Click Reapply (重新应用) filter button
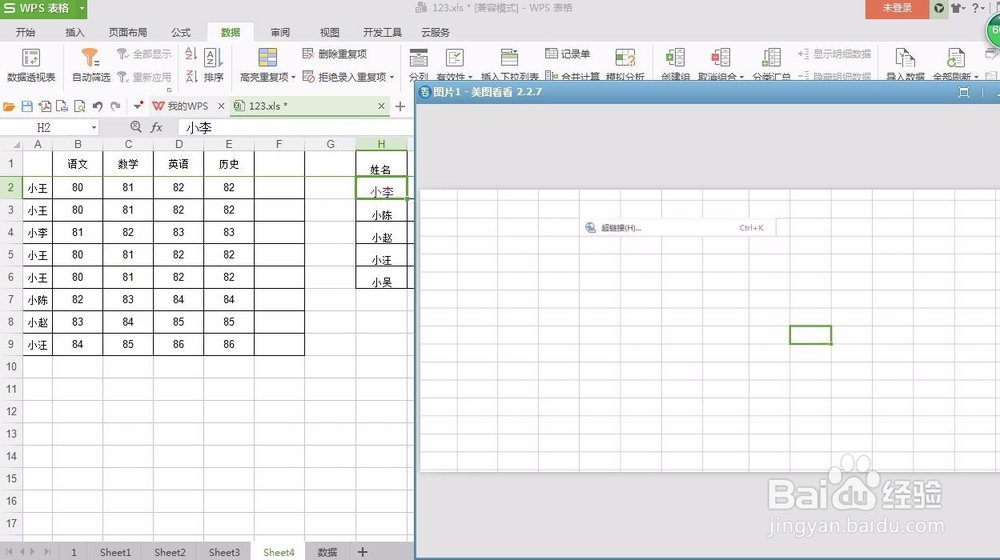This screenshot has height=560, width=1000. pos(144,77)
